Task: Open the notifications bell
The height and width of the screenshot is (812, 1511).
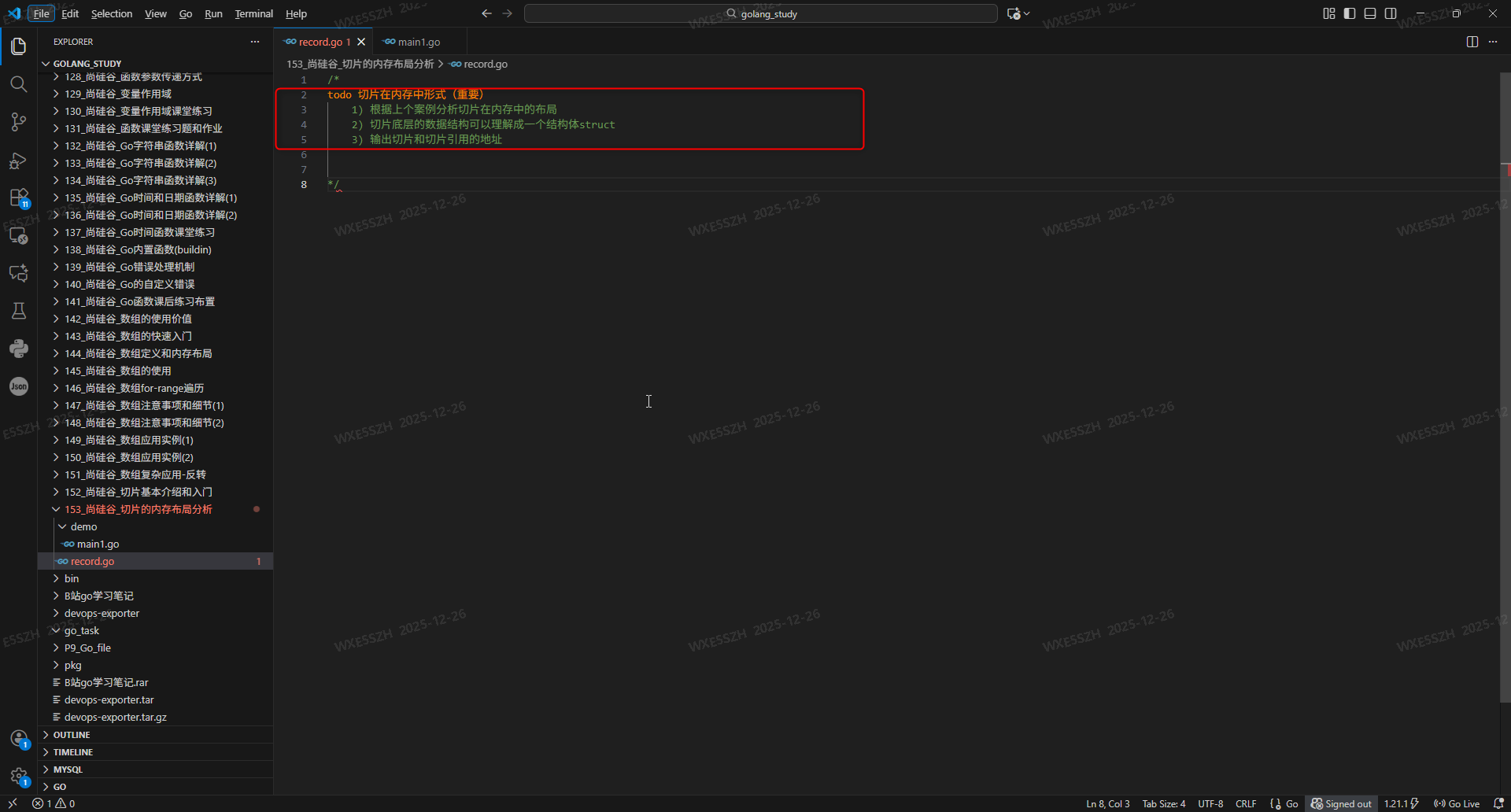Action: click(1498, 803)
